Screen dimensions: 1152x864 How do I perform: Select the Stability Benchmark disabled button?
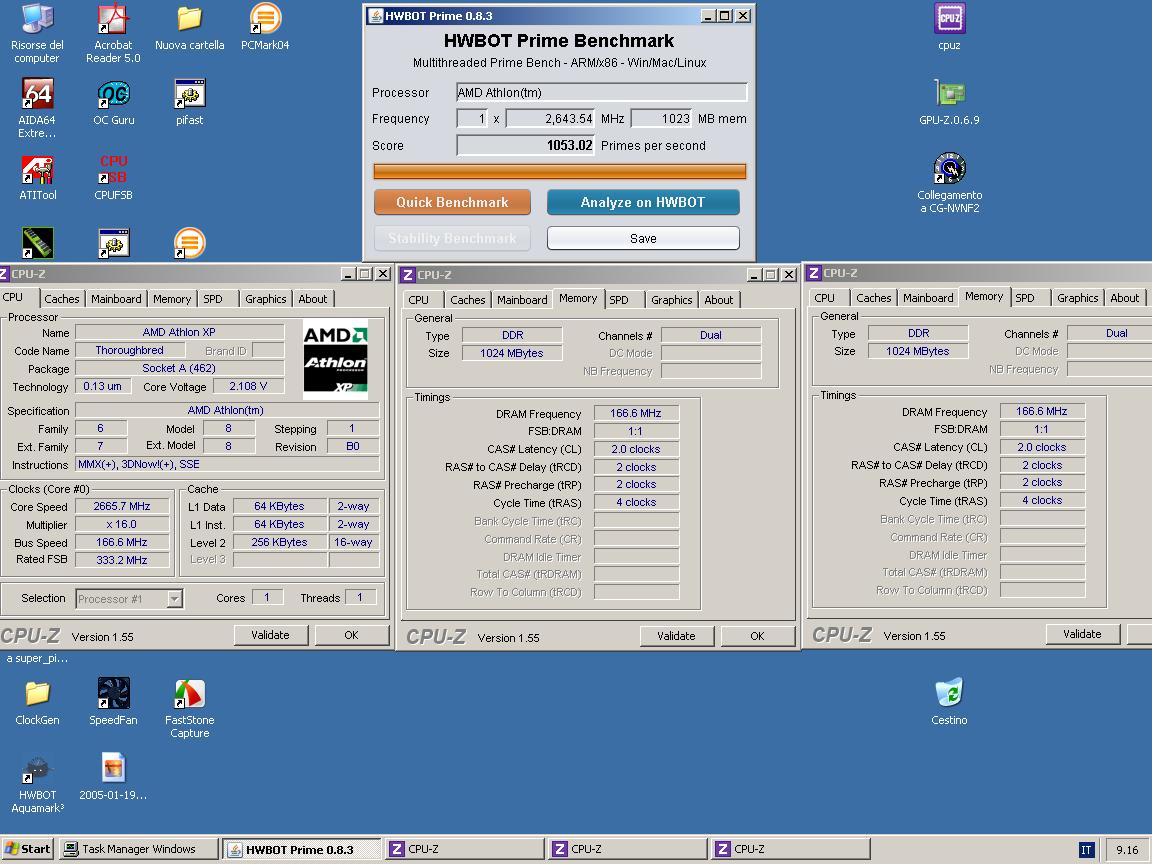pos(453,238)
